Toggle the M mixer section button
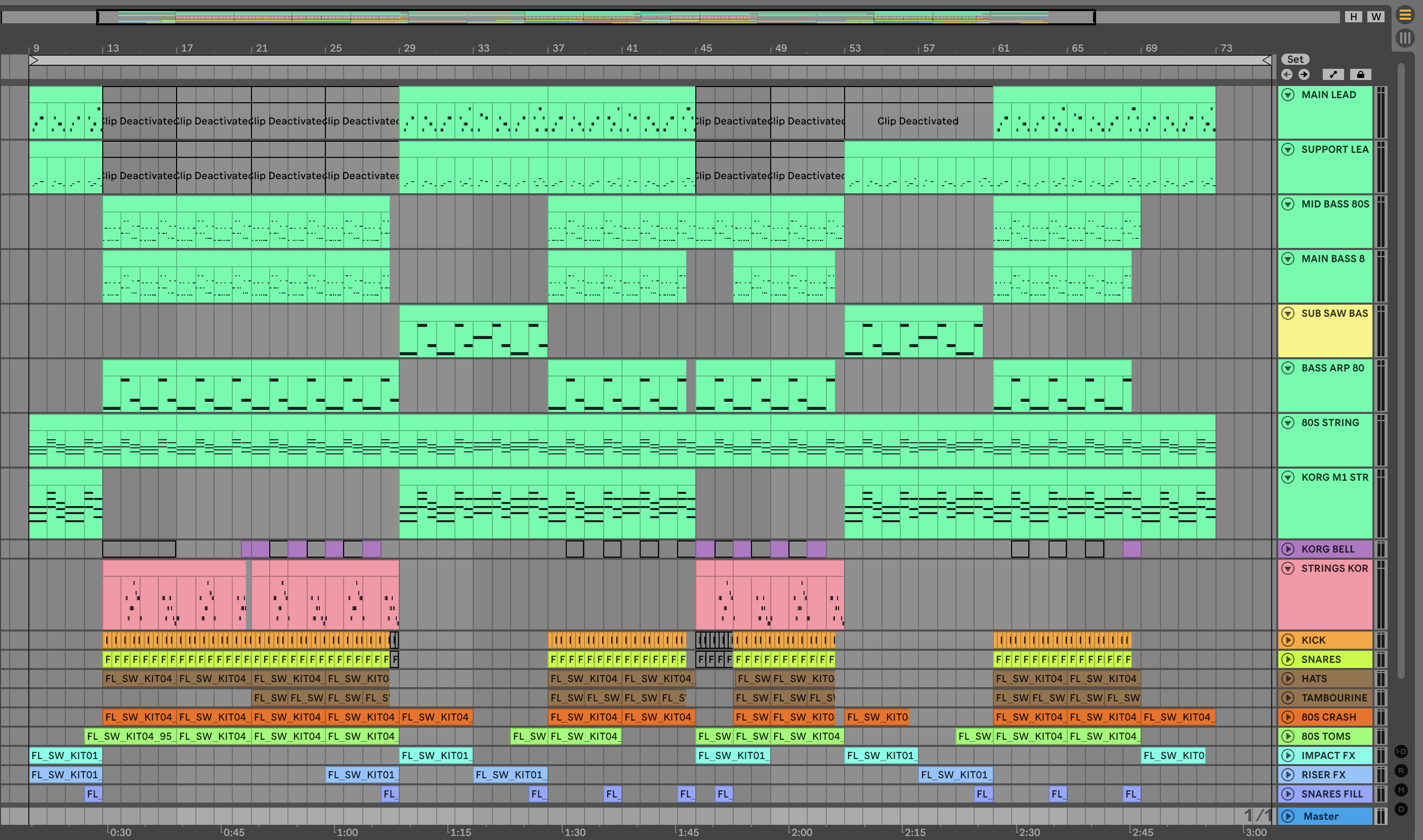 point(1401,789)
